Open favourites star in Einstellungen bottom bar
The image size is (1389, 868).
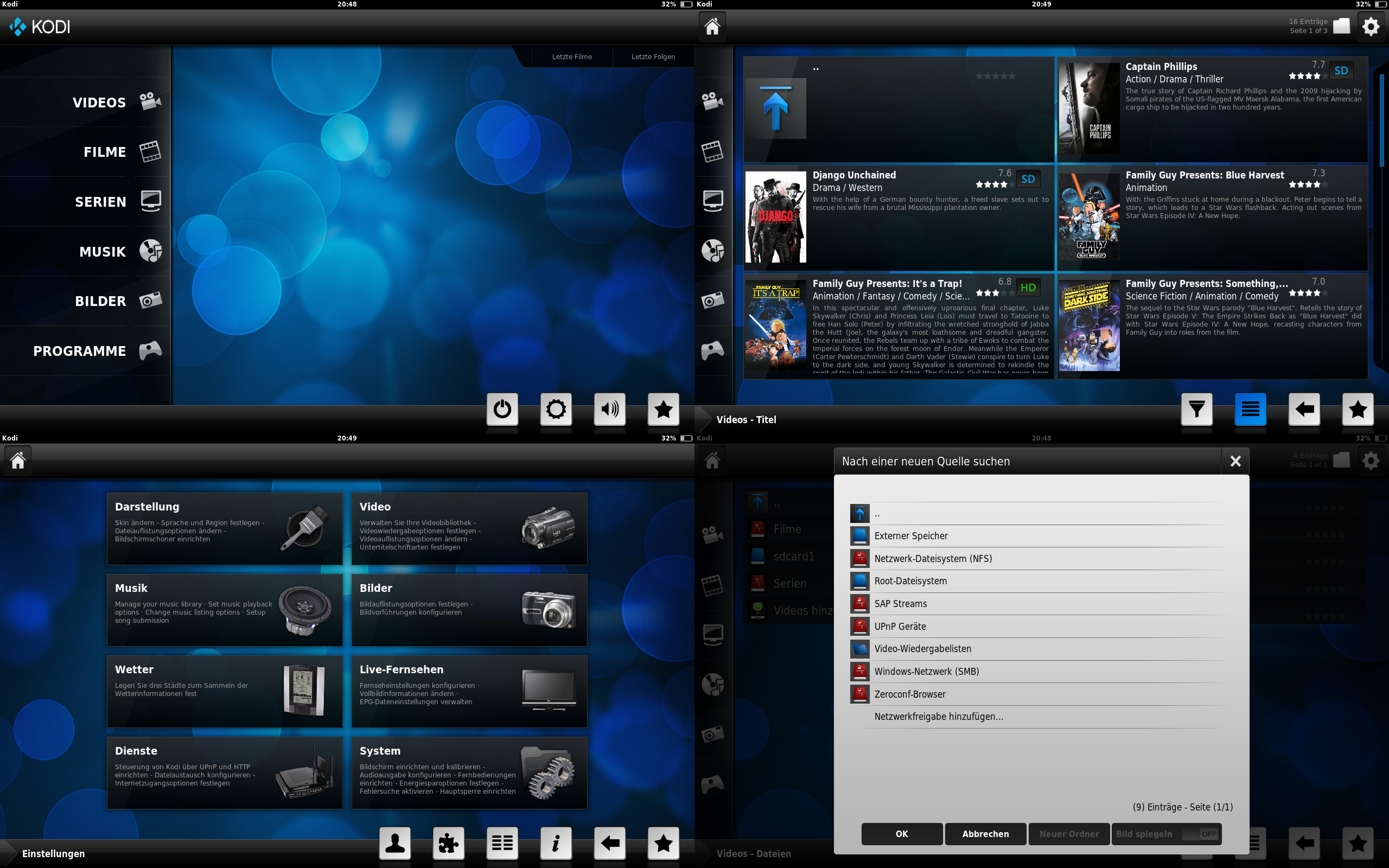pyautogui.click(x=664, y=843)
